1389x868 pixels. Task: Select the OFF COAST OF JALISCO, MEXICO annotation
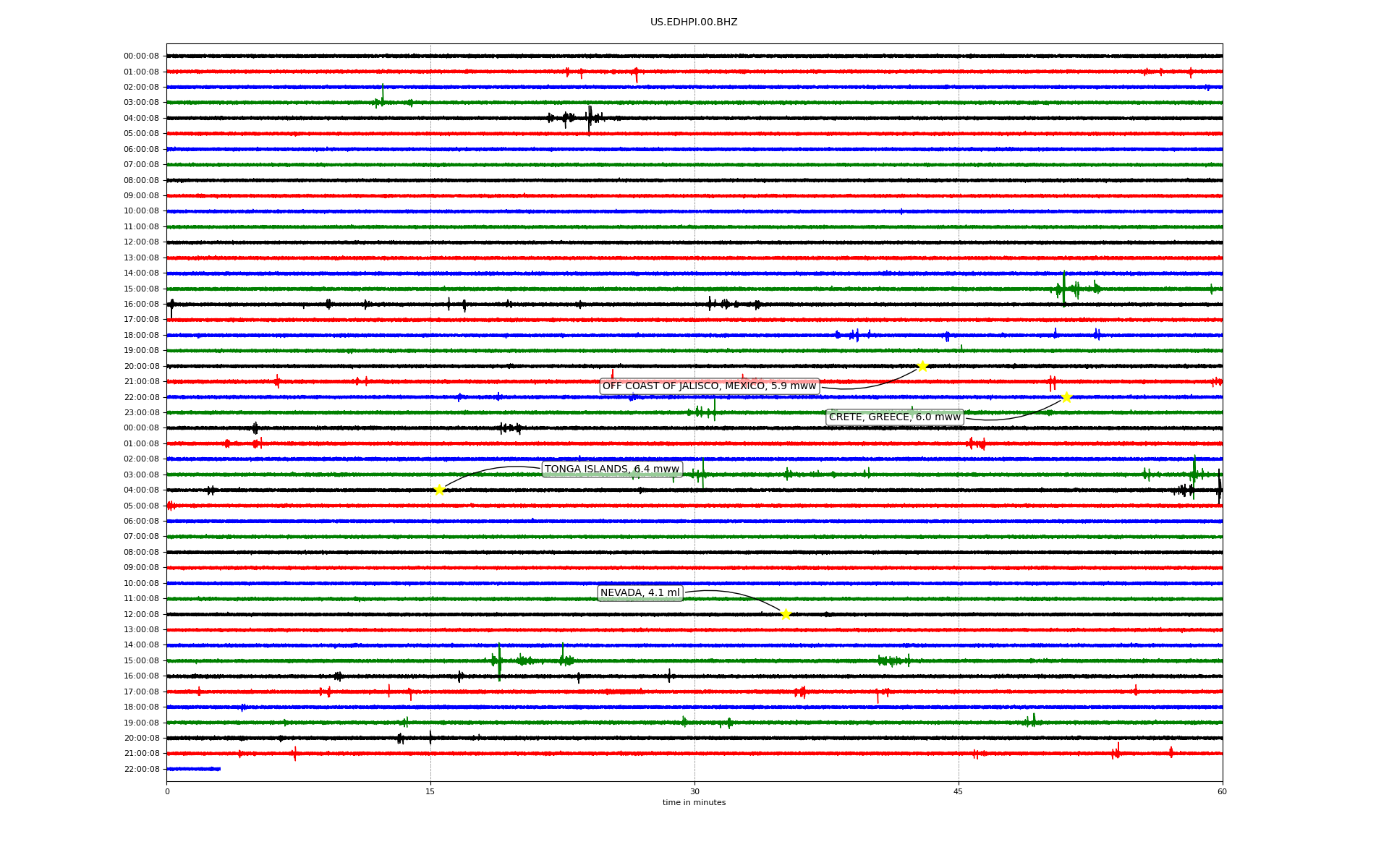pyautogui.click(x=709, y=386)
